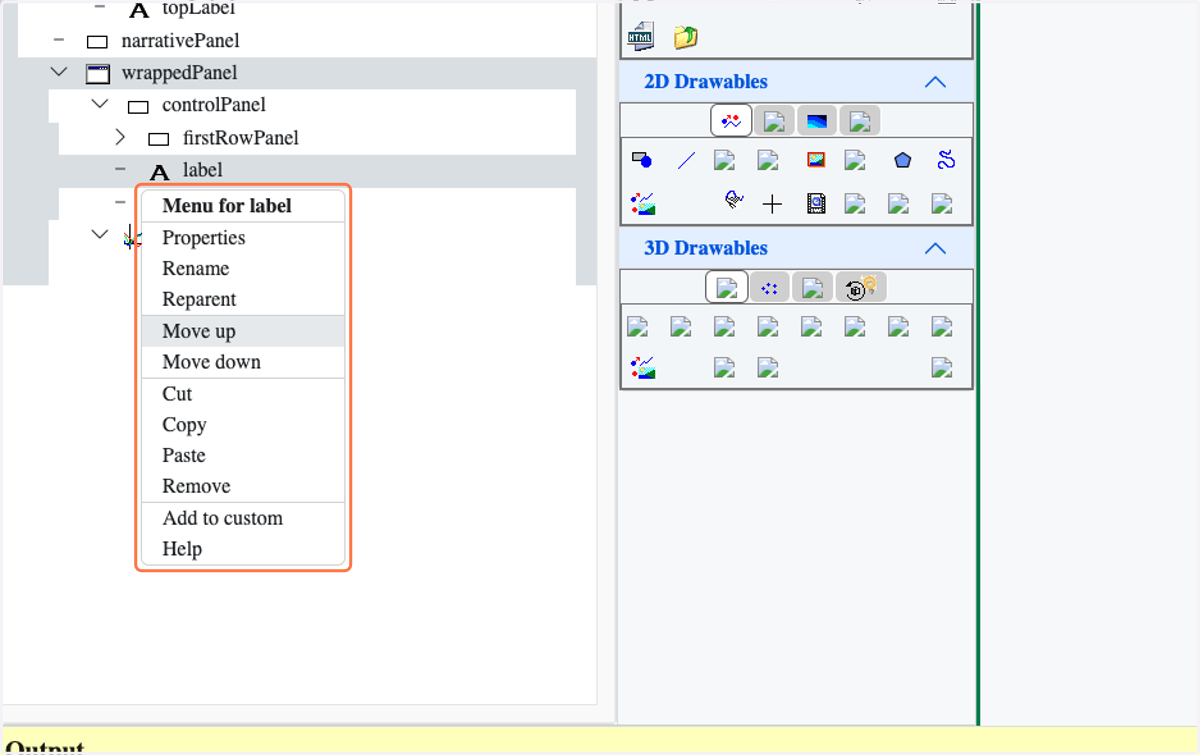Pick the blue squiggly curve element
1200x755 pixels.
(946, 160)
